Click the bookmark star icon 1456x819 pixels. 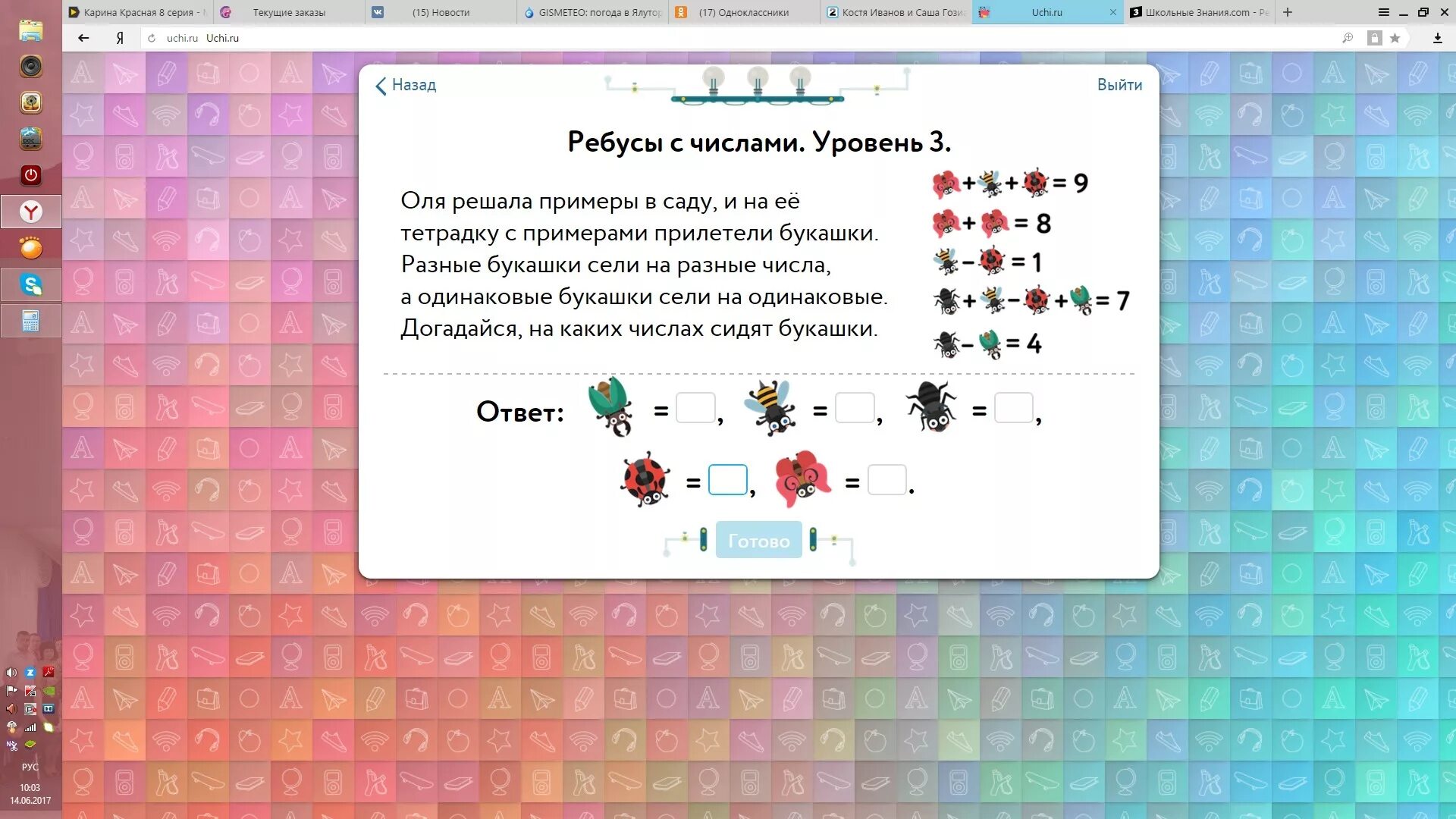(x=1395, y=38)
